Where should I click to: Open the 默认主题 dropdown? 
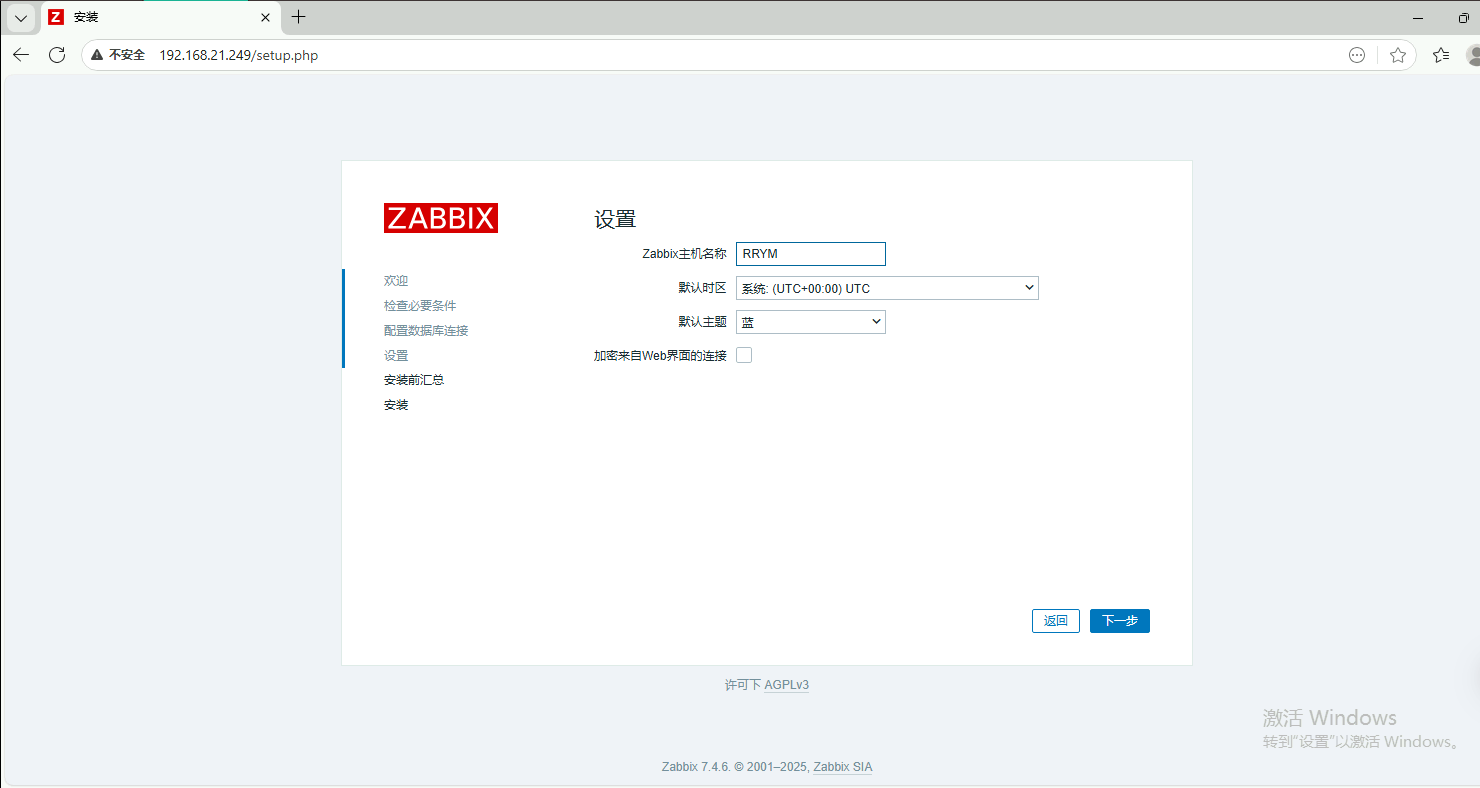click(x=810, y=322)
